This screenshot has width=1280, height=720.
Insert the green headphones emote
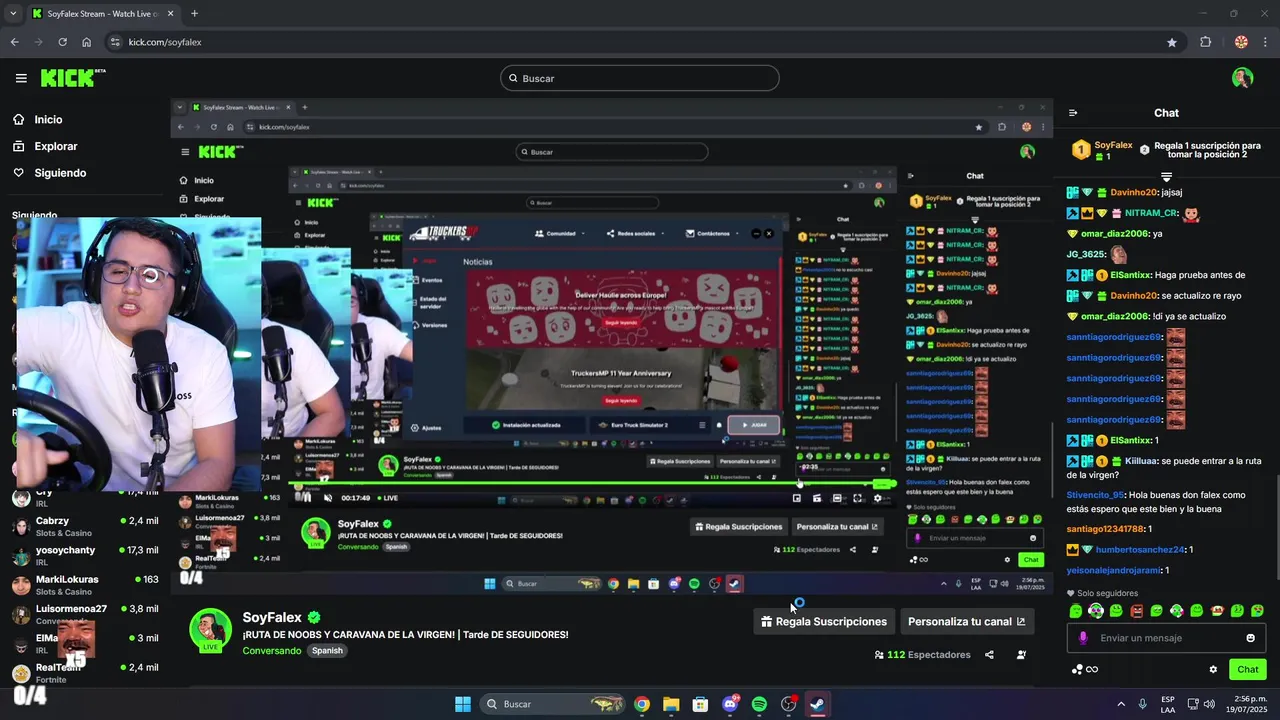coord(1096,610)
